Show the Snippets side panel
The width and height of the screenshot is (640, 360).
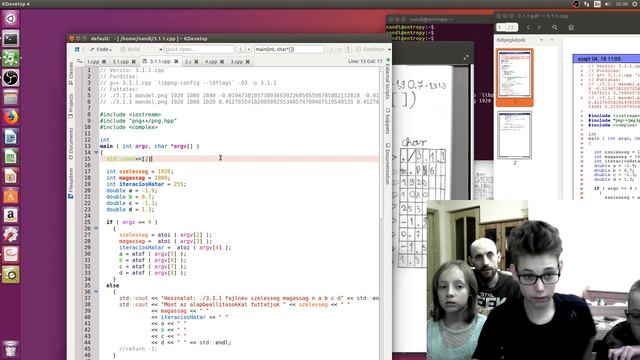click(x=387, y=121)
